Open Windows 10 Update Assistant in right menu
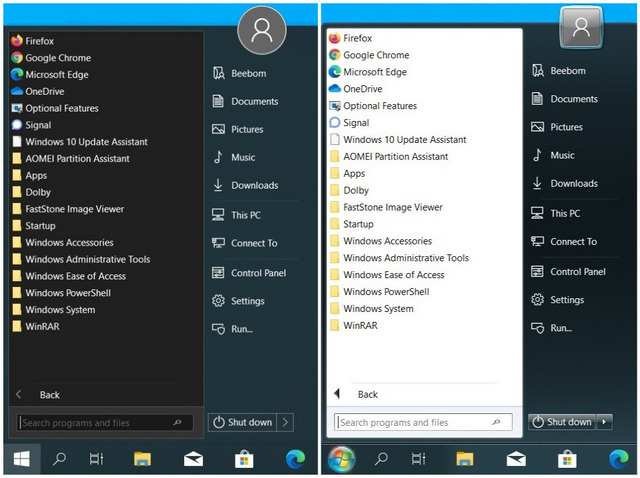 398,140
